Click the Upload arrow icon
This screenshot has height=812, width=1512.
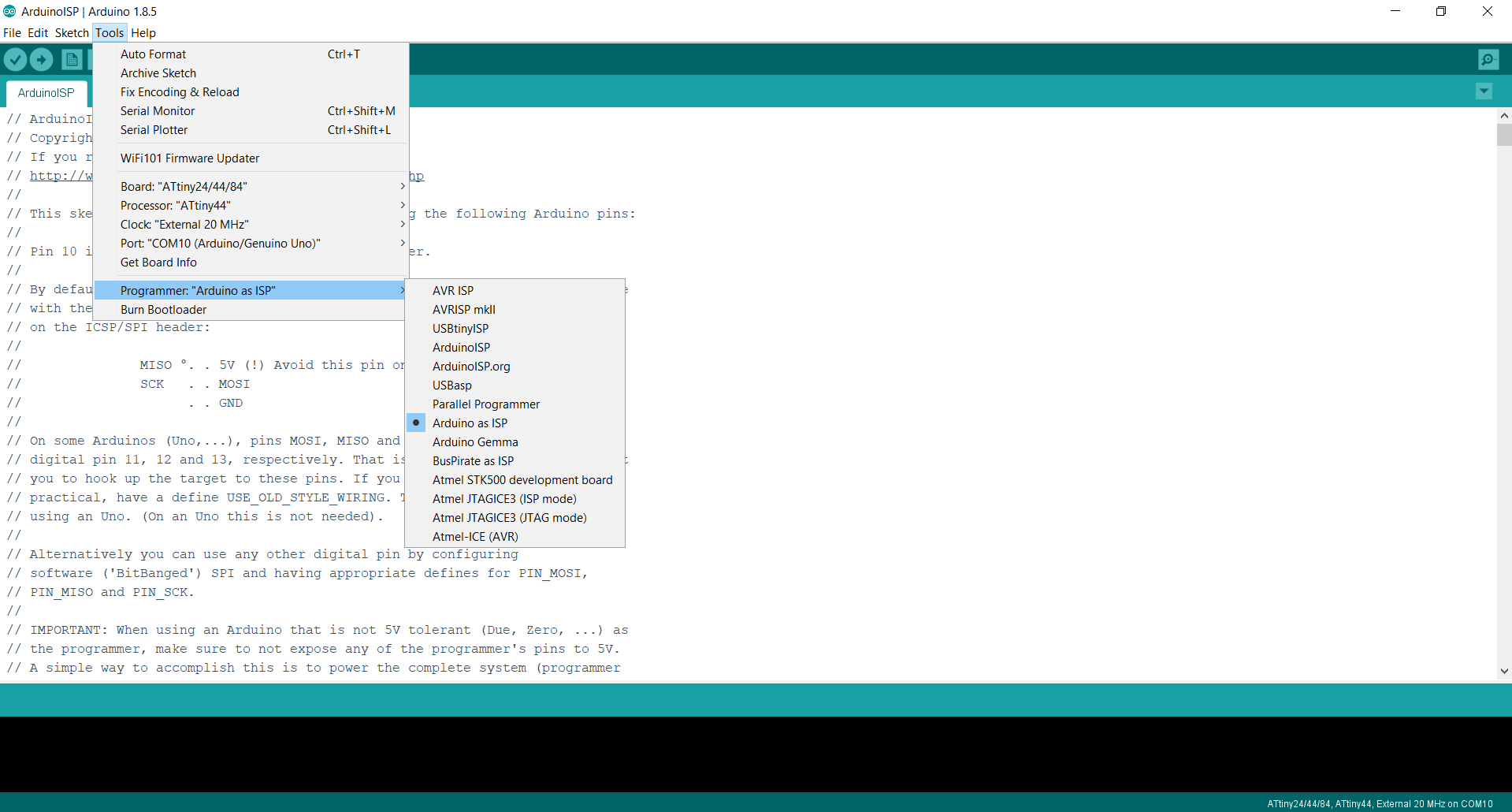pos(42,59)
